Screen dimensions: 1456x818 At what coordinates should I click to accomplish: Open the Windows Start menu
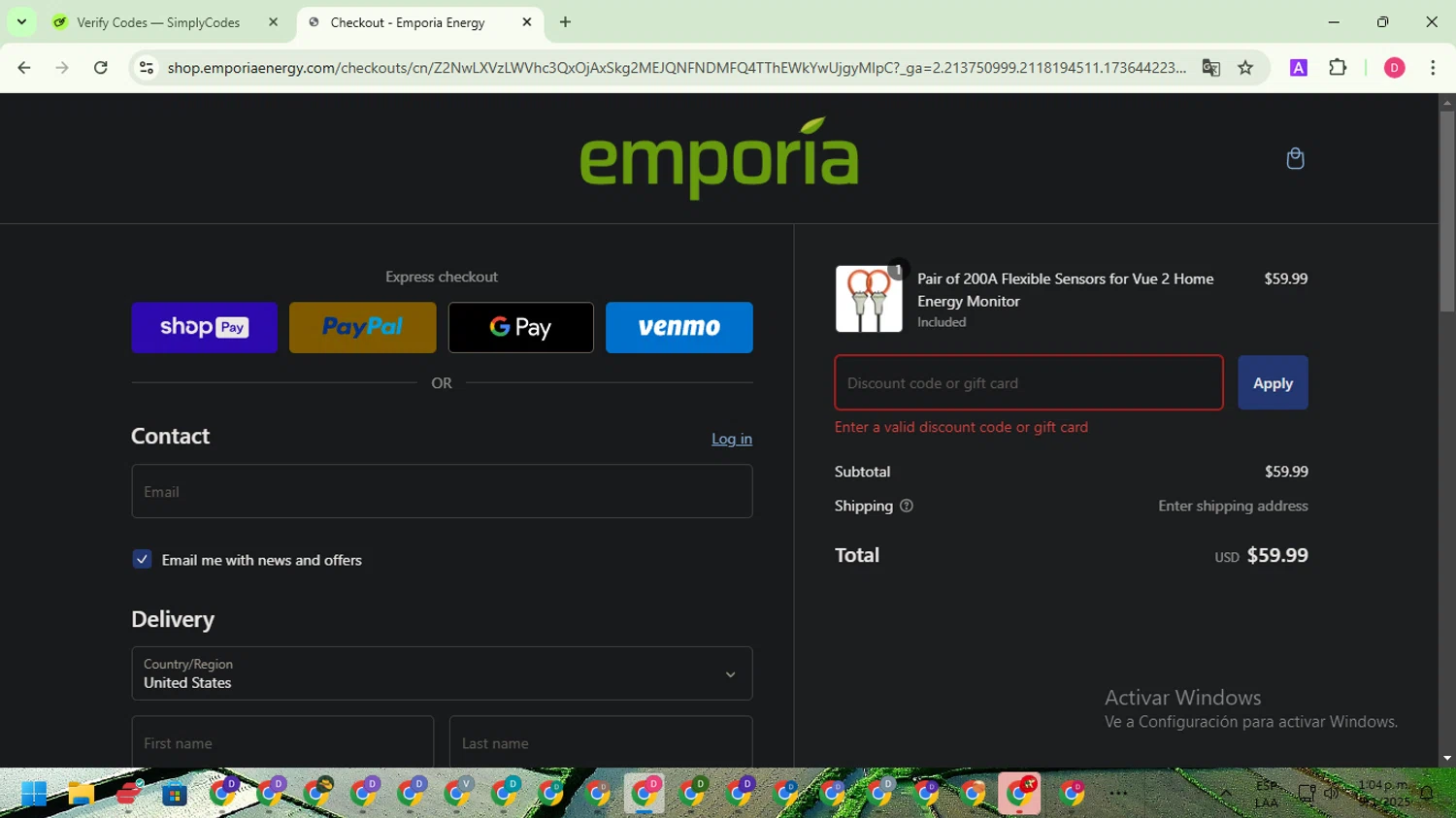point(34,794)
